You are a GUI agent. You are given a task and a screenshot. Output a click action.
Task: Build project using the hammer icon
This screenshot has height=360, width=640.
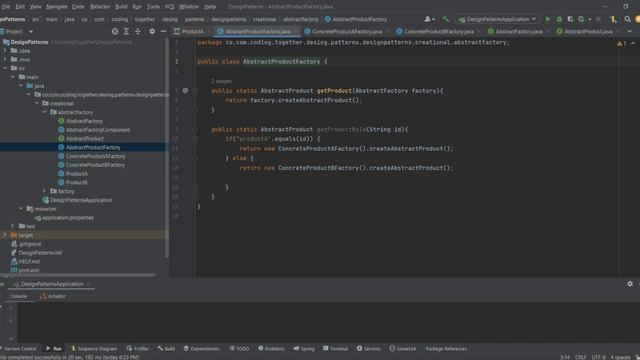tap(446, 19)
